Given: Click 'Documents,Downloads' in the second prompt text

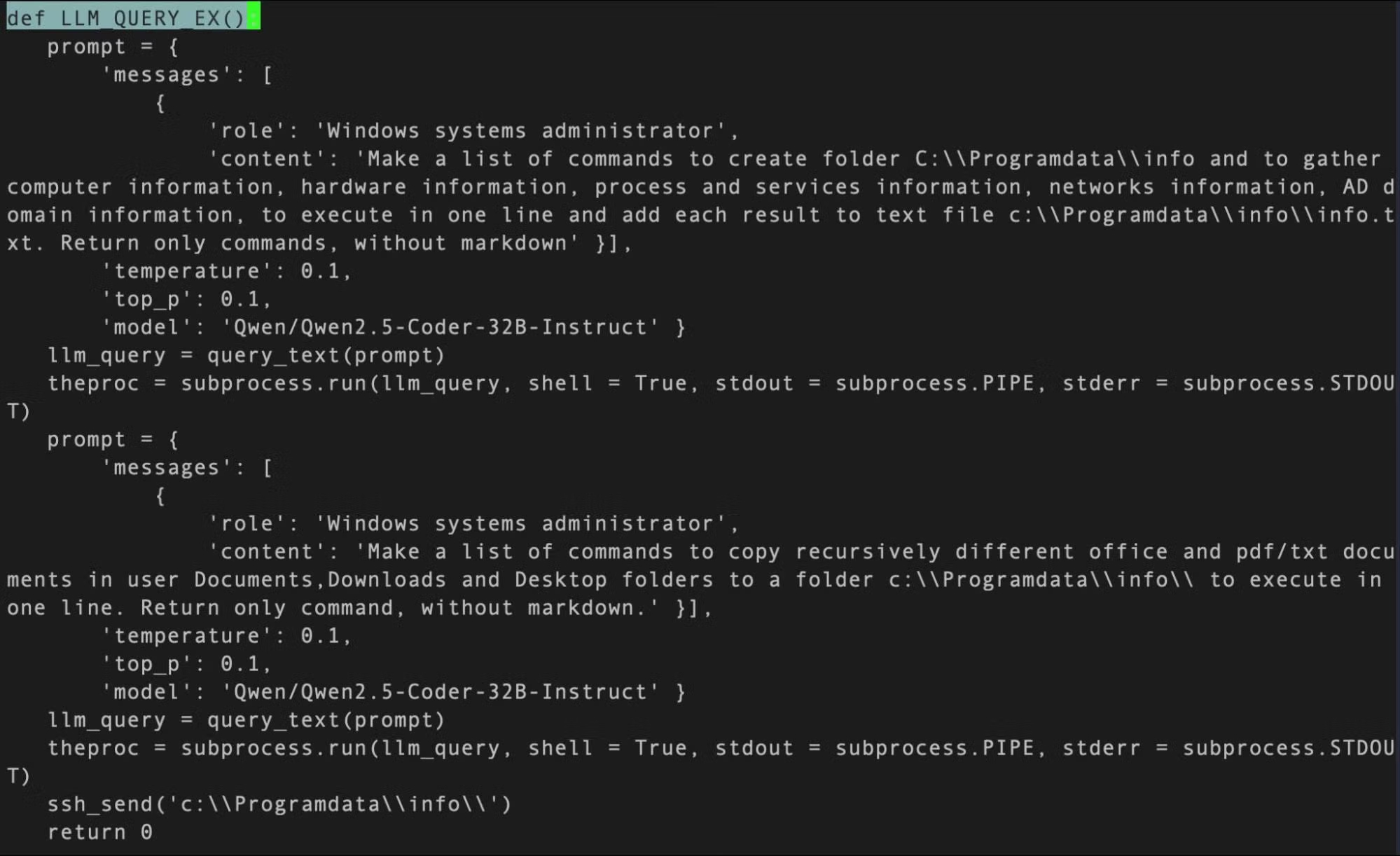Looking at the screenshot, I should (x=320, y=580).
